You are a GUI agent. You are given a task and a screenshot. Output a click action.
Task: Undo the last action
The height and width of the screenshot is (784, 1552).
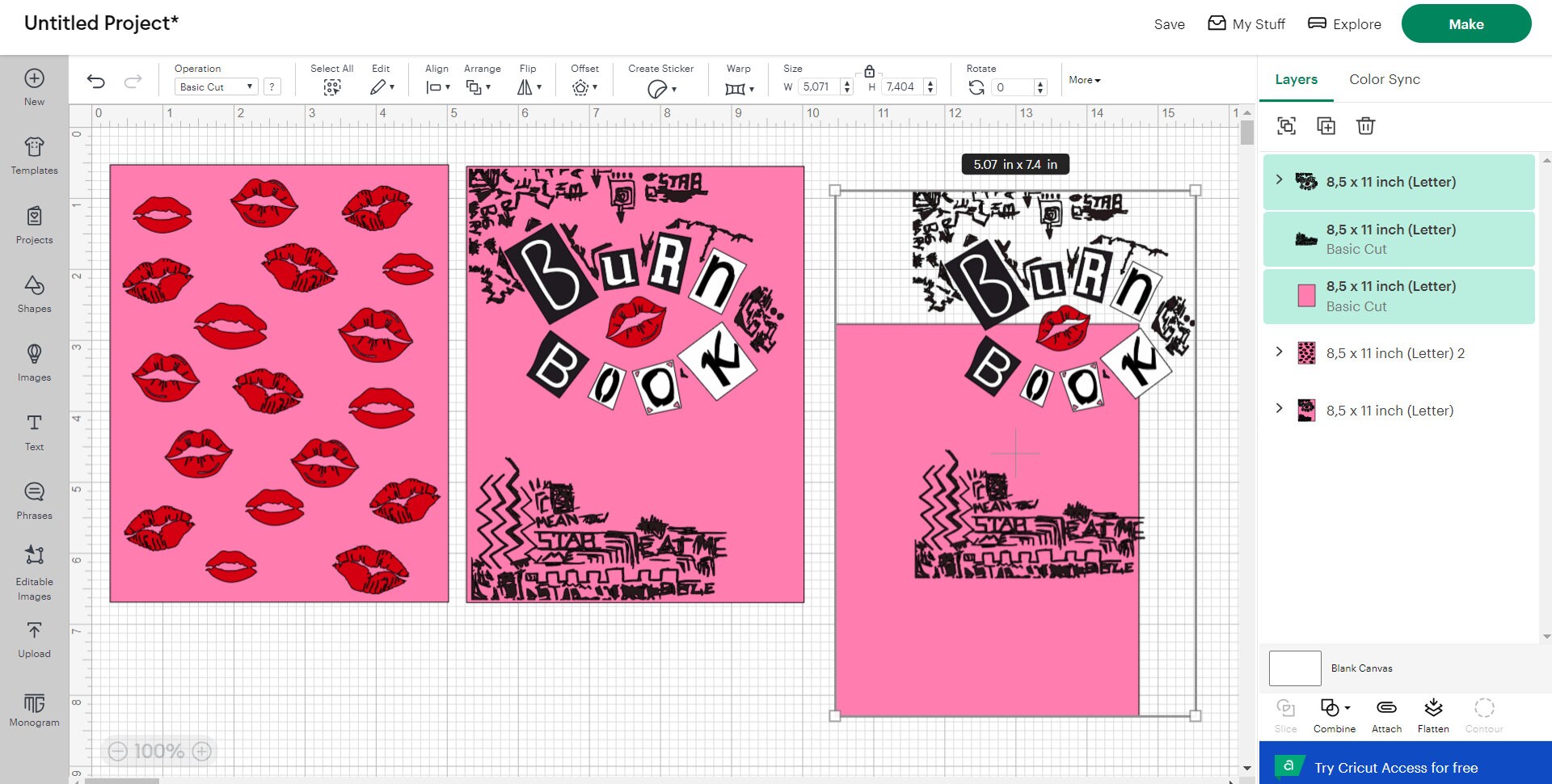pyautogui.click(x=97, y=81)
